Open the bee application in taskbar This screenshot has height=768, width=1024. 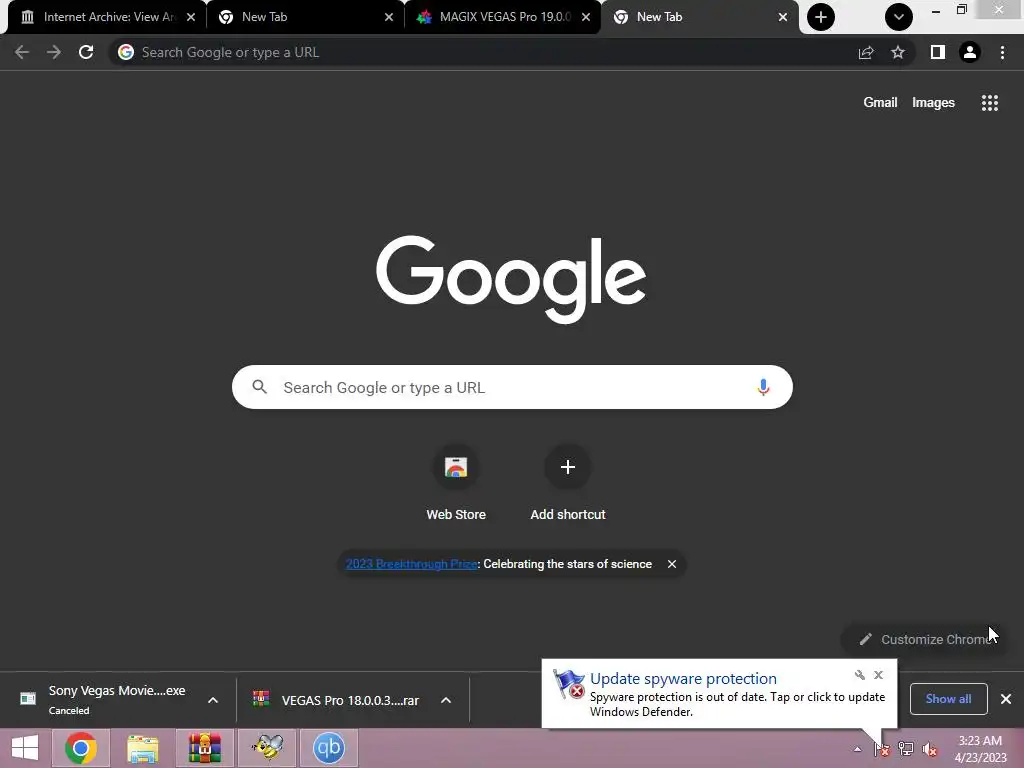(267, 748)
